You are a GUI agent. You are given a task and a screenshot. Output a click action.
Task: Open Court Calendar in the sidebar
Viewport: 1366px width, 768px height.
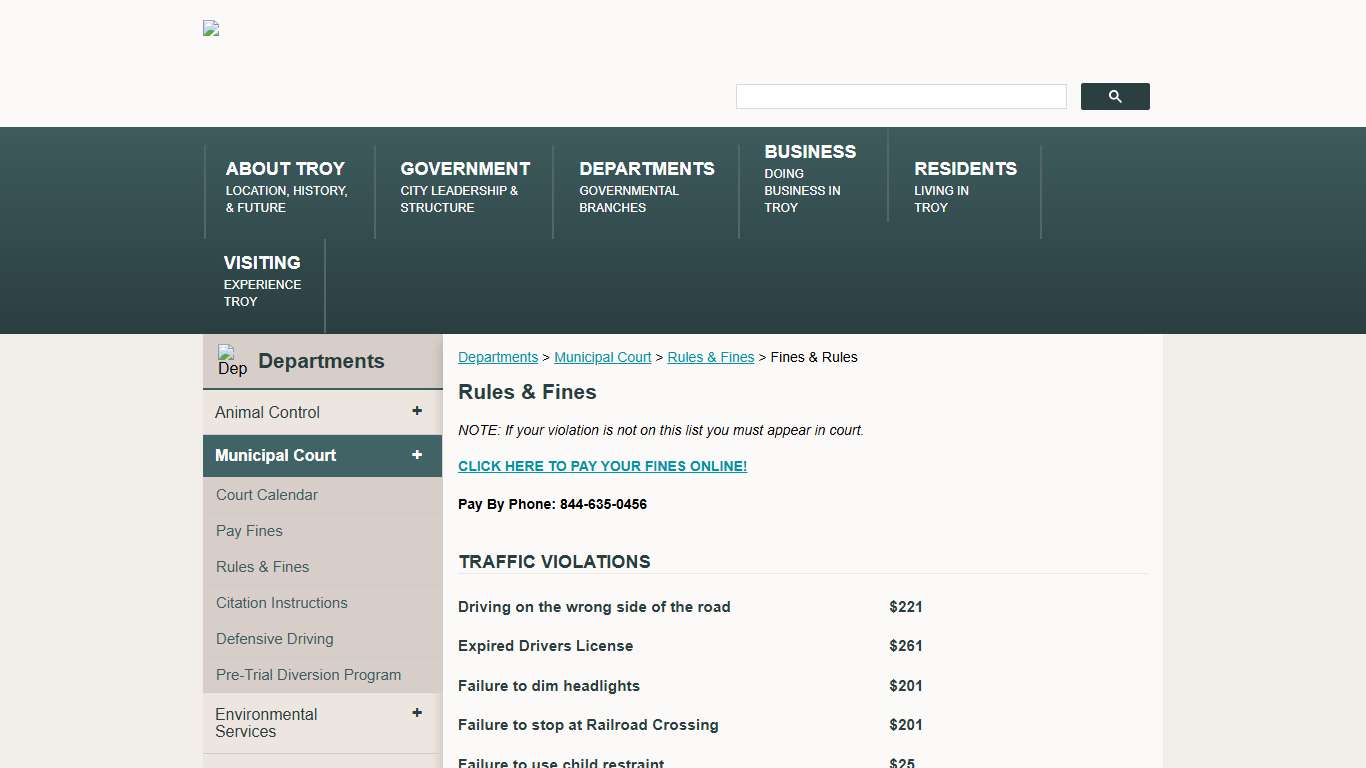[x=267, y=495]
